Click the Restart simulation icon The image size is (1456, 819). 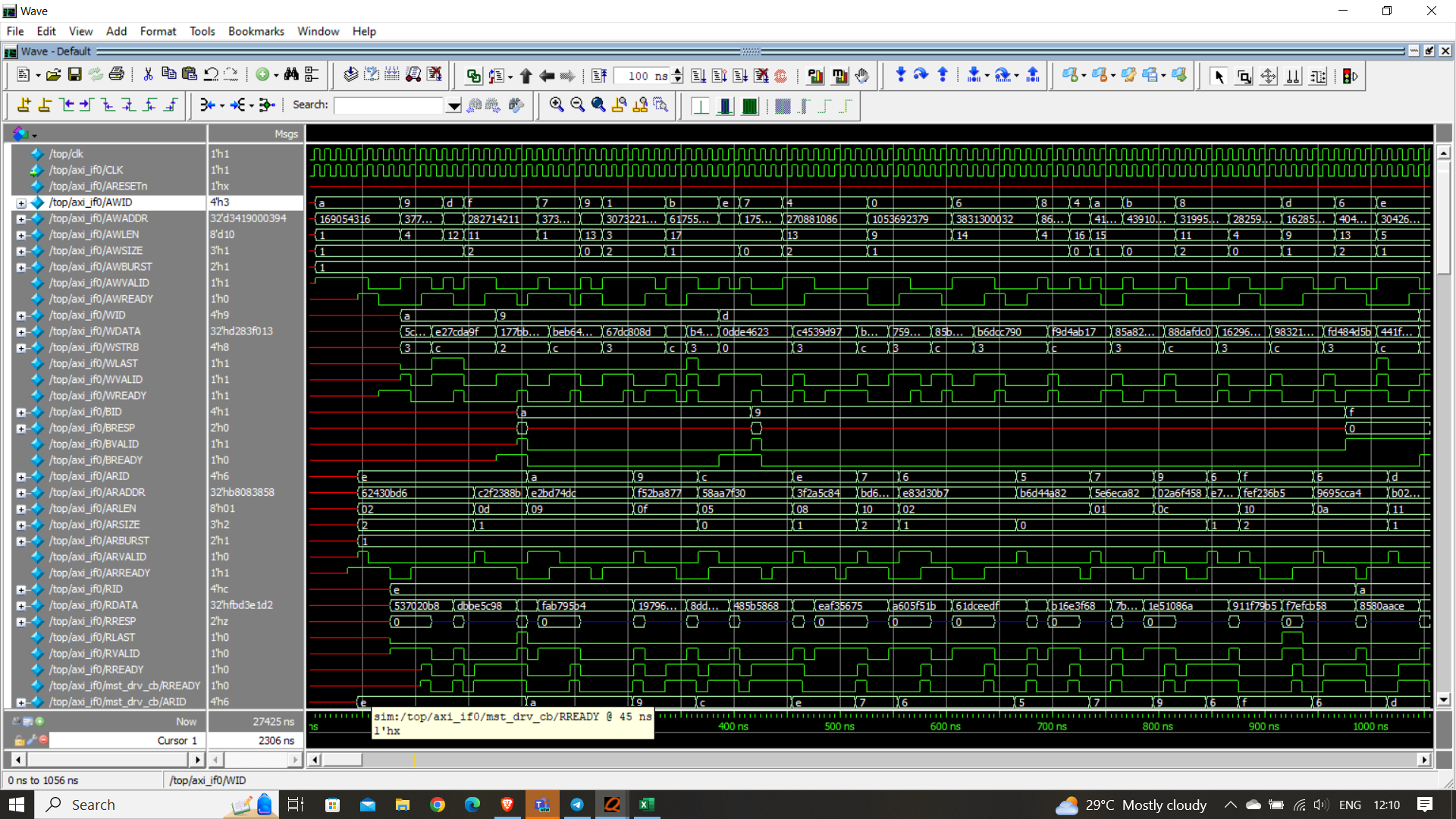pos(599,75)
